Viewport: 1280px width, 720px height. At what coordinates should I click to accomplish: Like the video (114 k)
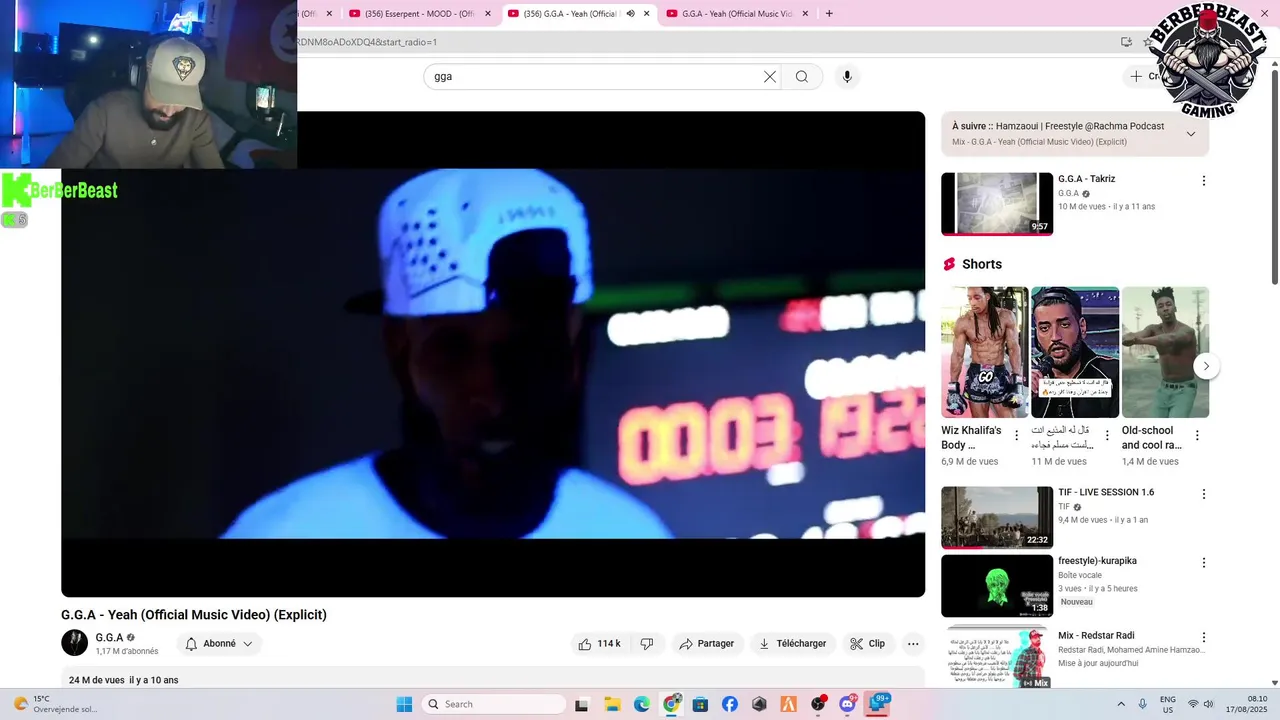598,644
